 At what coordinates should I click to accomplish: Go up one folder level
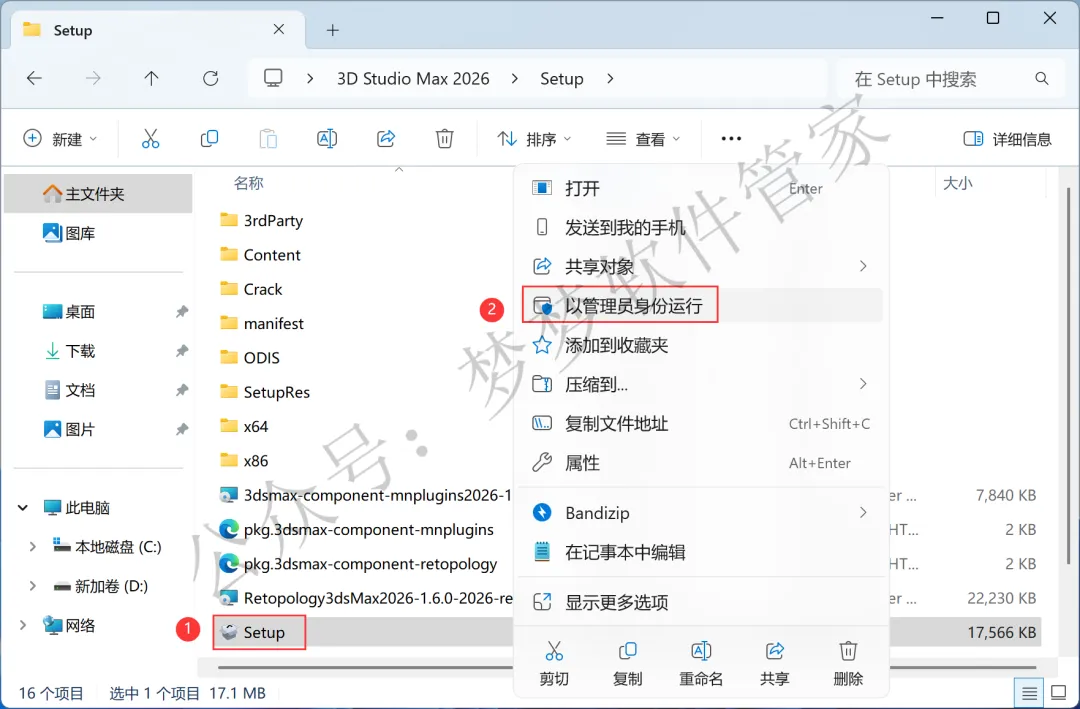(152, 79)
